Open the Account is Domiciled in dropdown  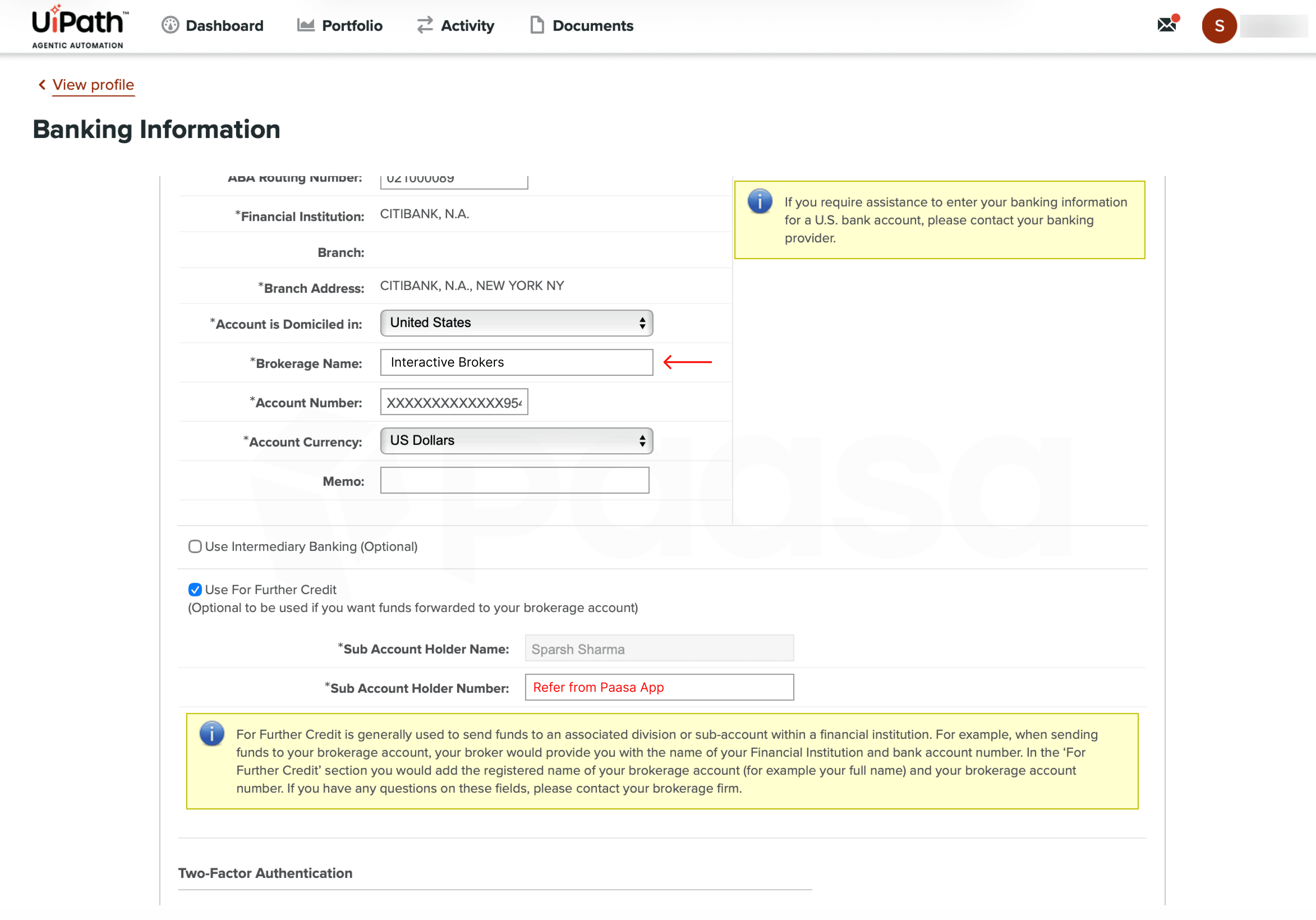pyautogui.click(x=516, y=323)
